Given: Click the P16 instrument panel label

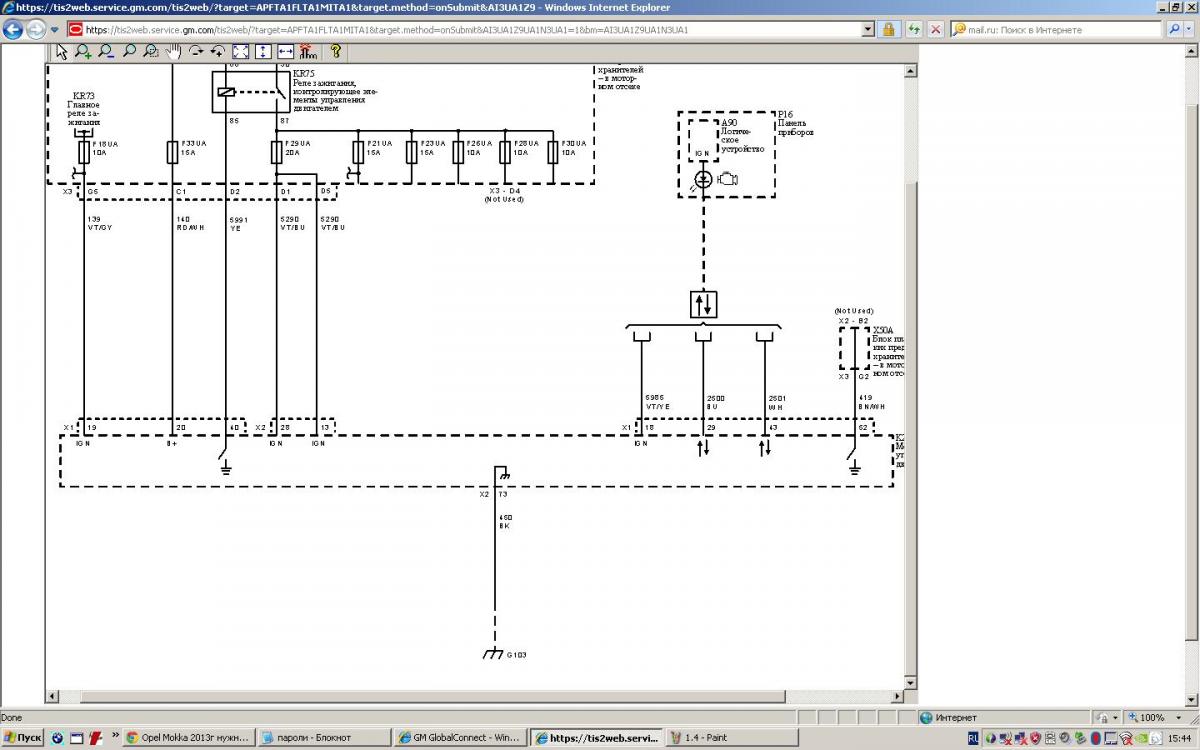Looking at the screenshot, I should 785,116.
